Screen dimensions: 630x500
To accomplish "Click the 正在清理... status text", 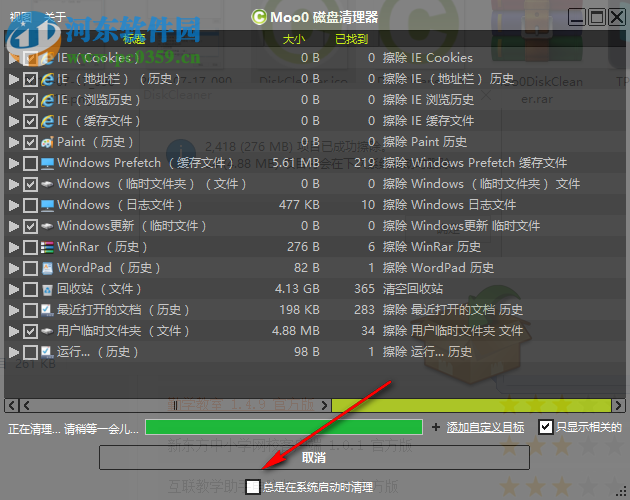I will point(74,429).
